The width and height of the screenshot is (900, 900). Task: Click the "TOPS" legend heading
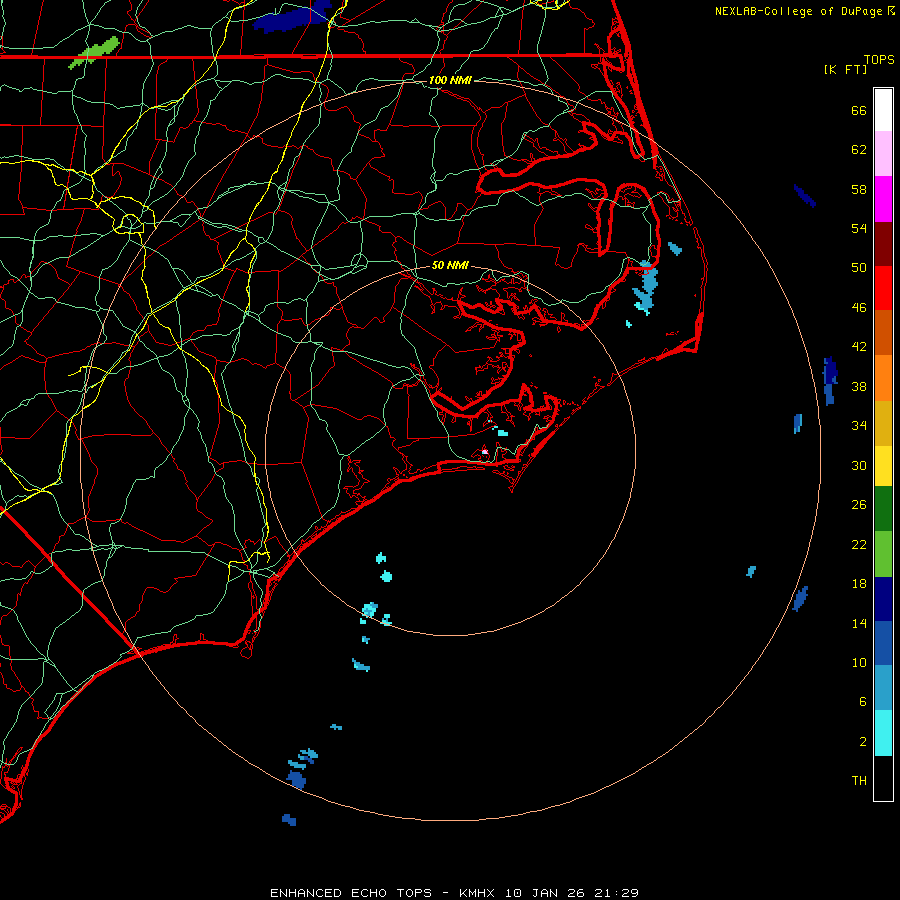(x=879, y=60)
